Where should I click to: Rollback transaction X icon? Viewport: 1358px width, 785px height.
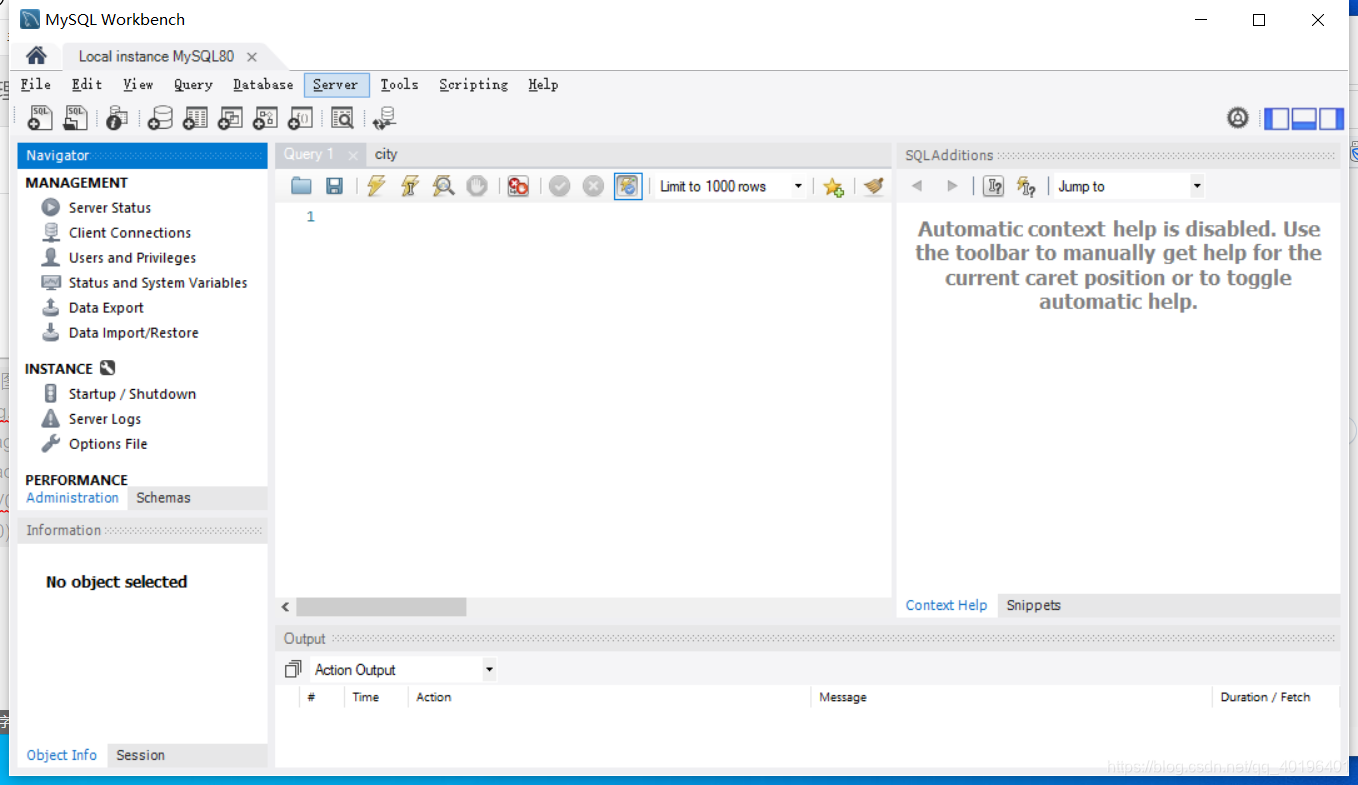(593, 186)
